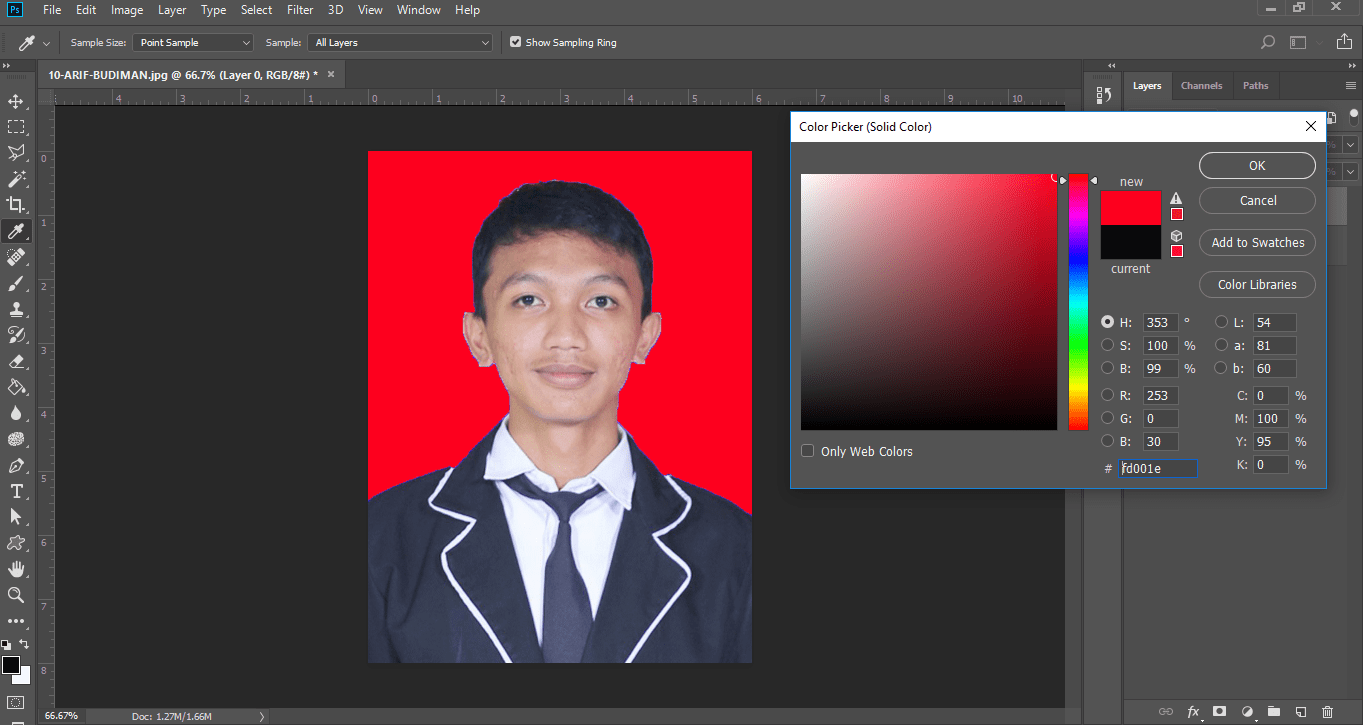This screenshot has height=725, width=1363.
Task: Open the Sample: All Layers dropdown
Action: point(399,42)
